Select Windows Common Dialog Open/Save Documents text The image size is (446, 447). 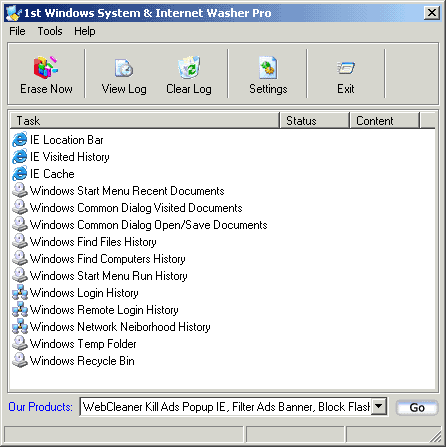click(x=149, y=225)
